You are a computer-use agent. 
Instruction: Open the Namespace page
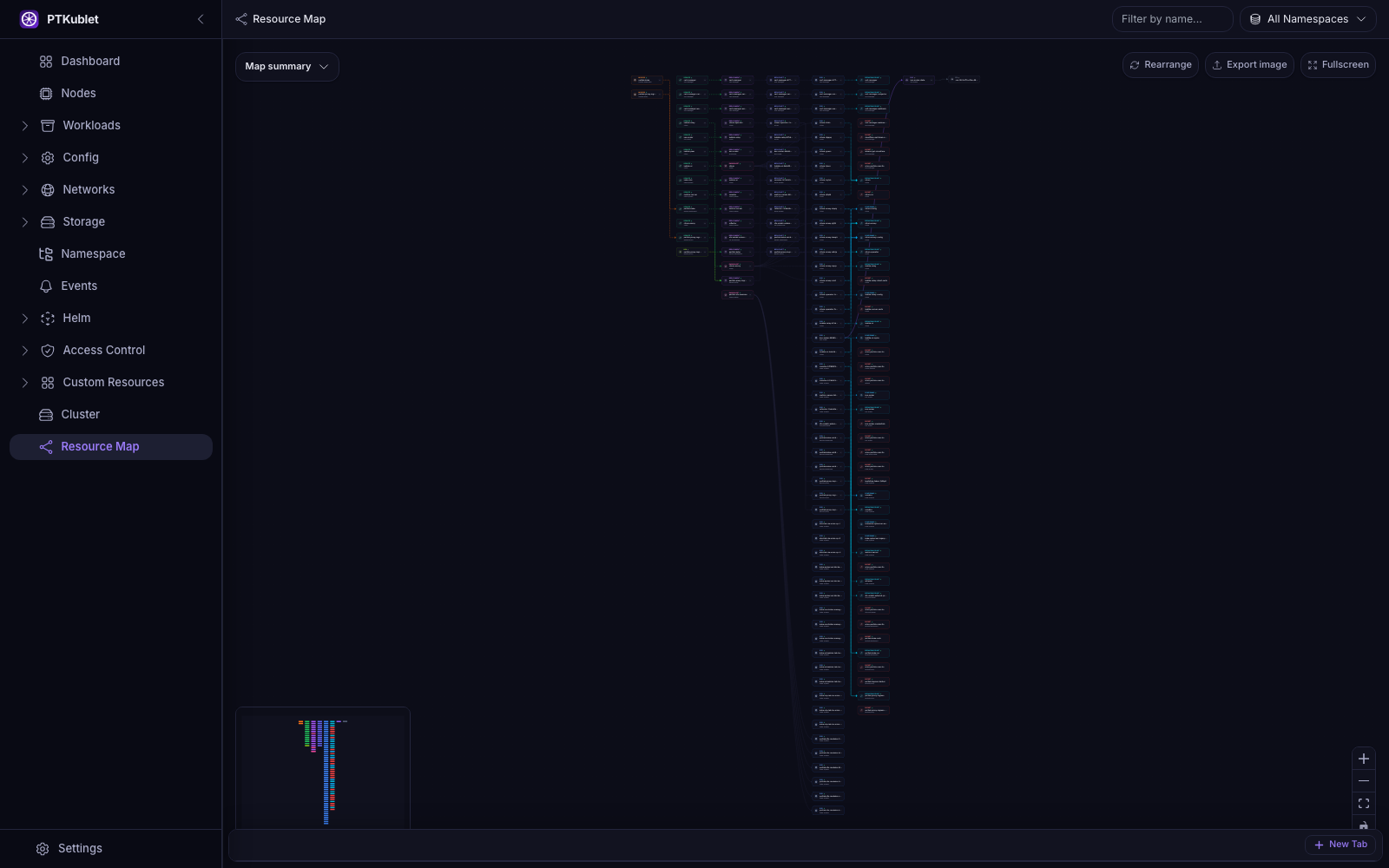coord(111,253)
